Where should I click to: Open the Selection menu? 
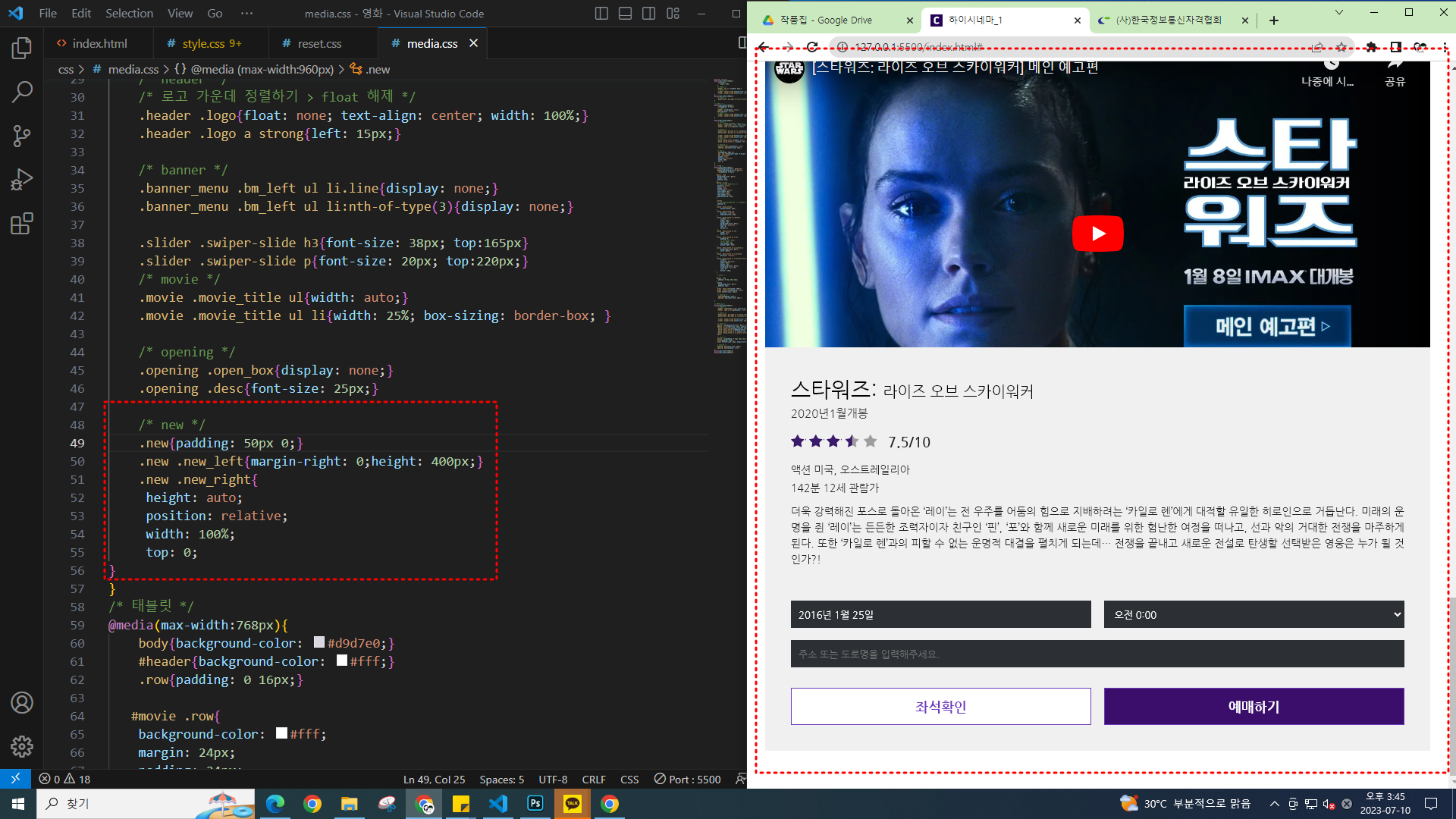click(x=129, y=14)
